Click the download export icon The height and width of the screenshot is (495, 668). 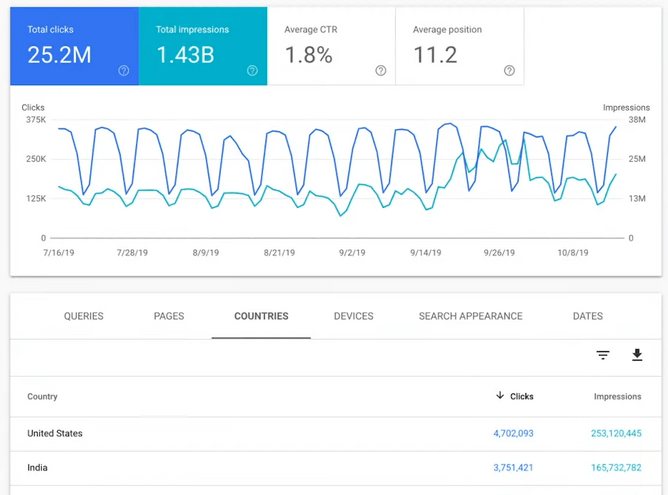[x=637, y=355]
